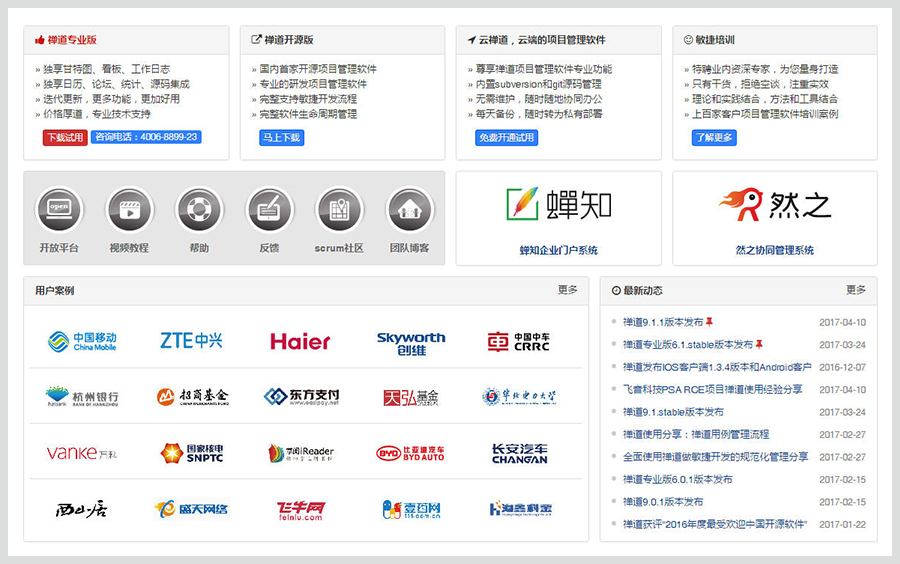900x564 pixels.
Task: Open the 禅道发布IOS客户端1.3.4 news item
Action: (x=717, y=367)
